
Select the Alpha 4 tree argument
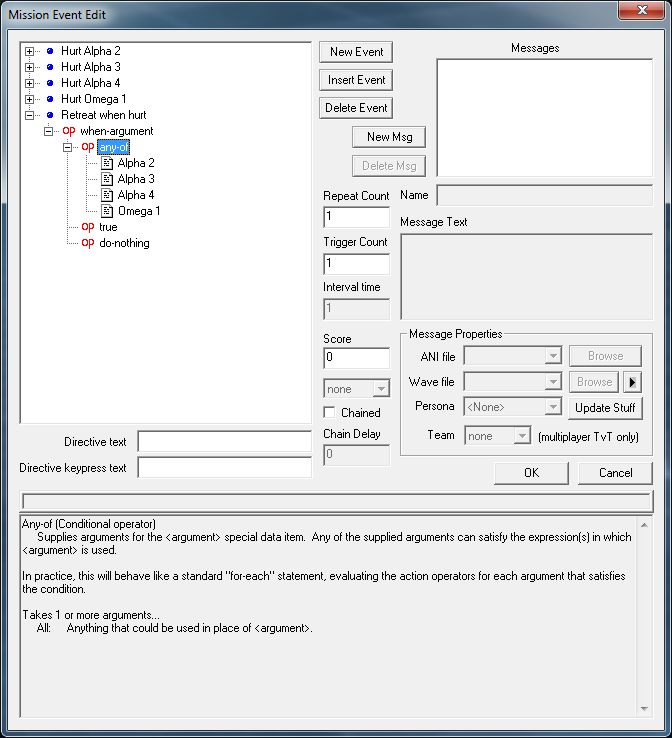pyautogui.click(x=136, y=195)
